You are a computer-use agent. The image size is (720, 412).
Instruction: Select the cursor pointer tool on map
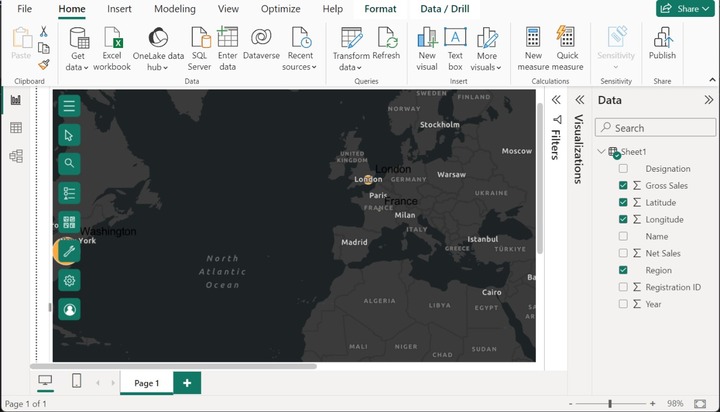click(69, 135)
